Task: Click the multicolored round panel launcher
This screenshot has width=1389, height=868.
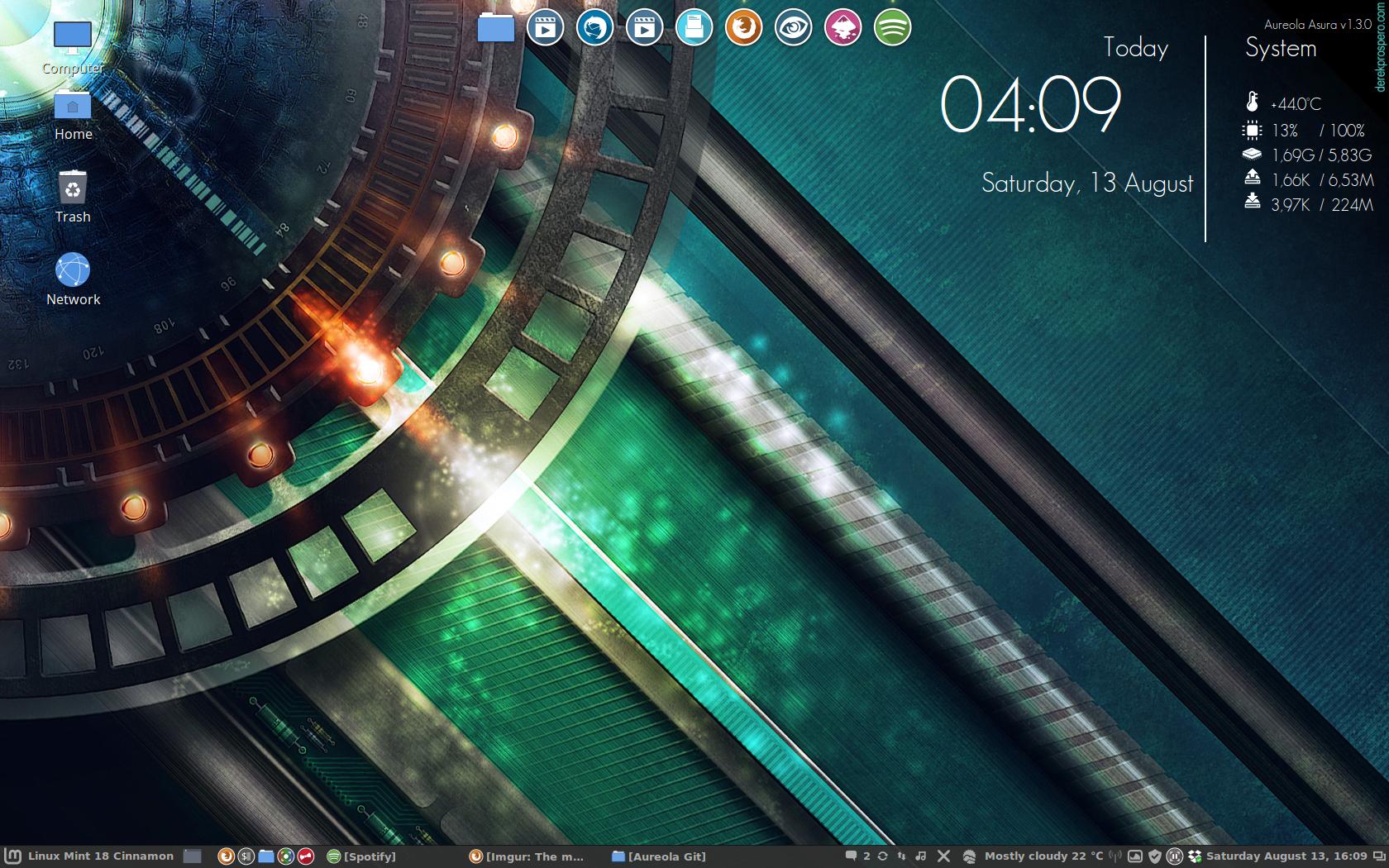Action: pyautogui.click(x=285, y=856)
